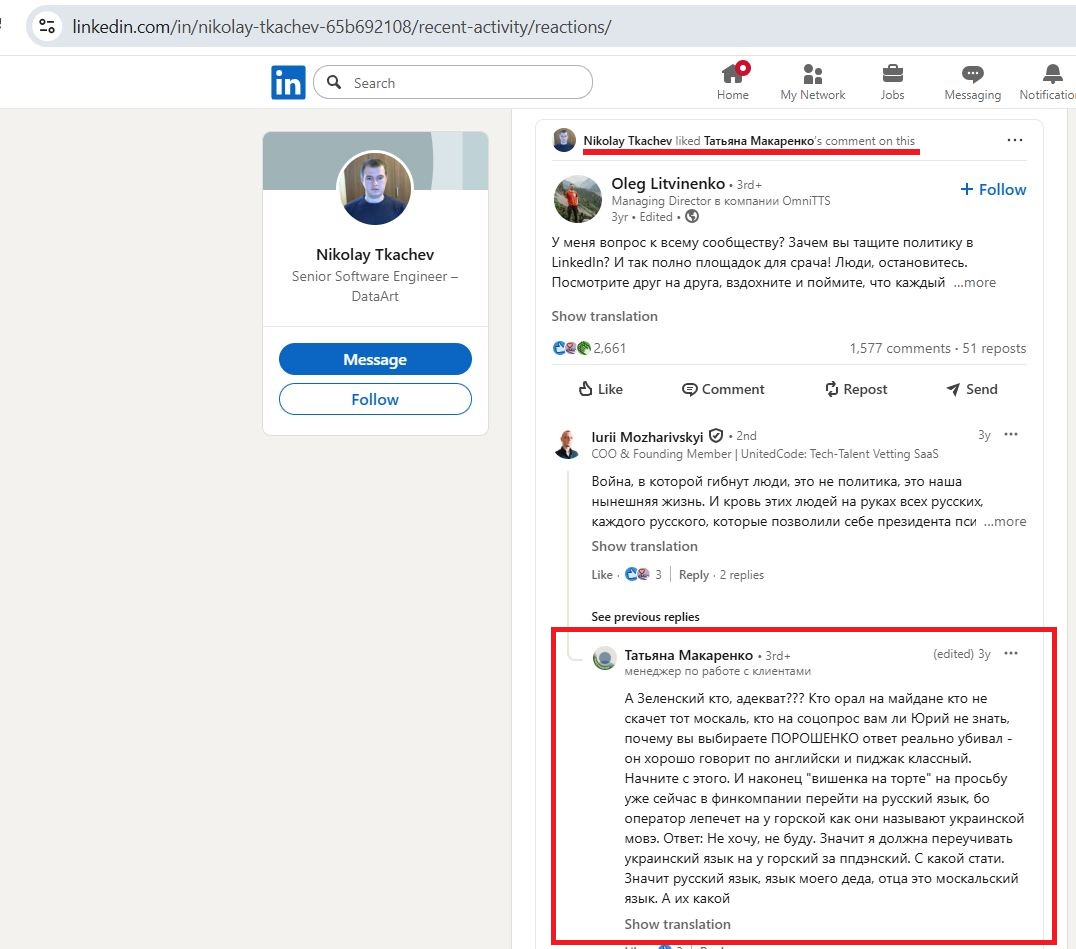Expand Oleg's post text with …more

pos(975,283)
